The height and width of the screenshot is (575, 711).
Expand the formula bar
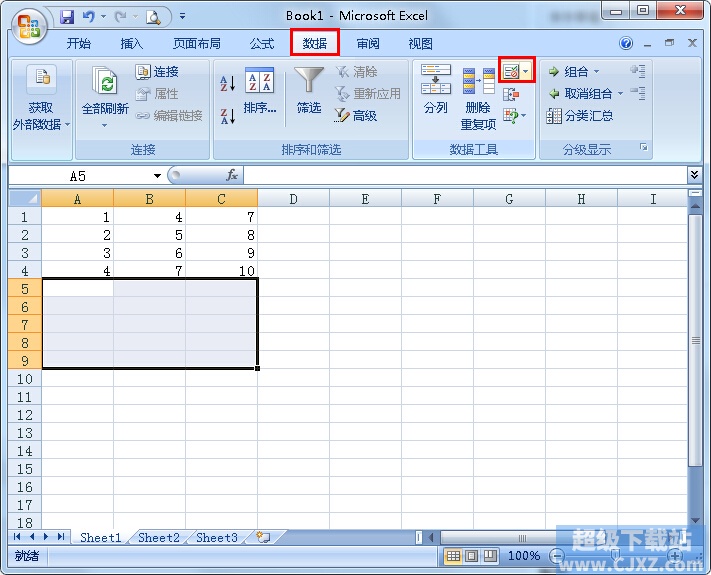coord(694,175)
